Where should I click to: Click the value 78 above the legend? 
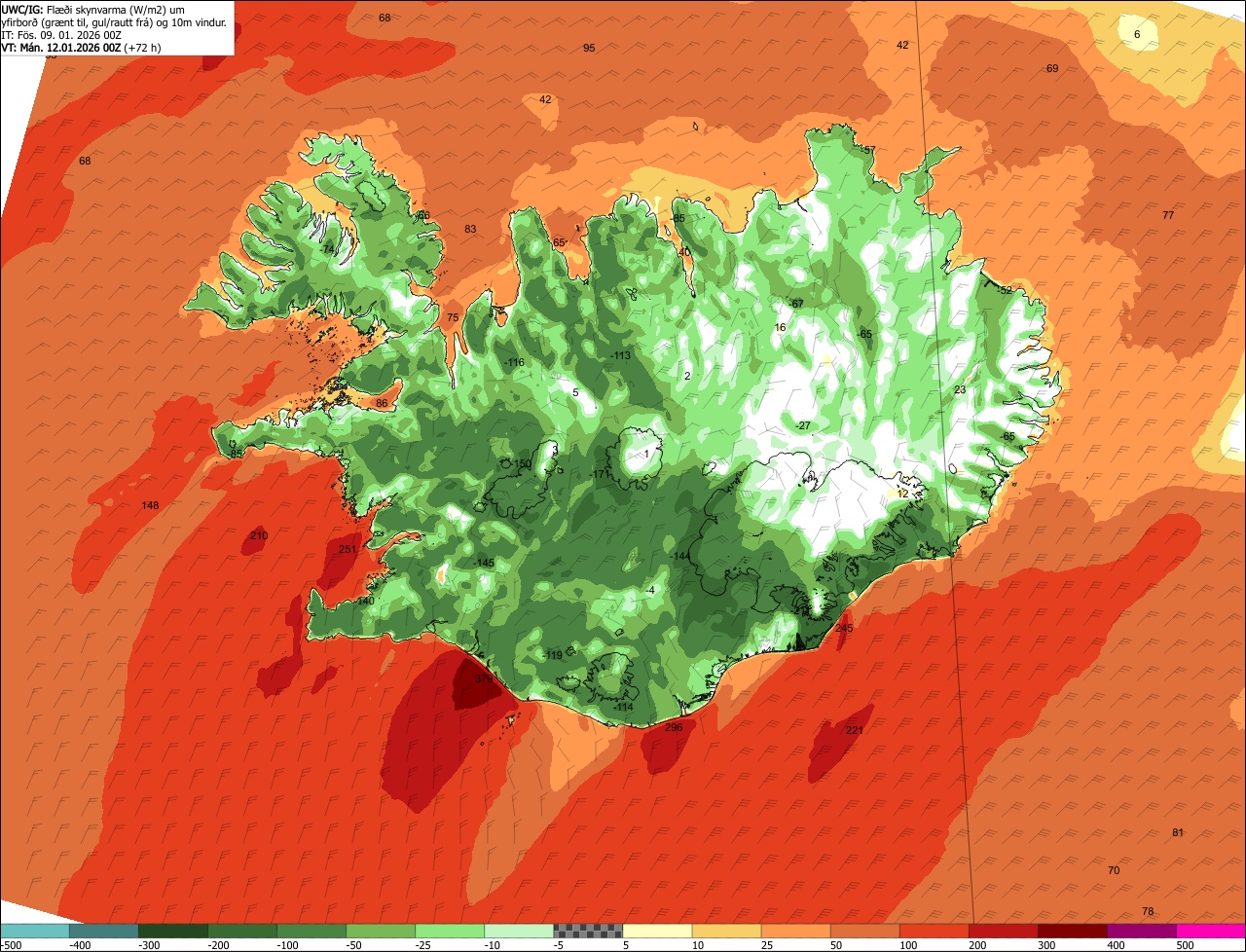[1148, 911]
